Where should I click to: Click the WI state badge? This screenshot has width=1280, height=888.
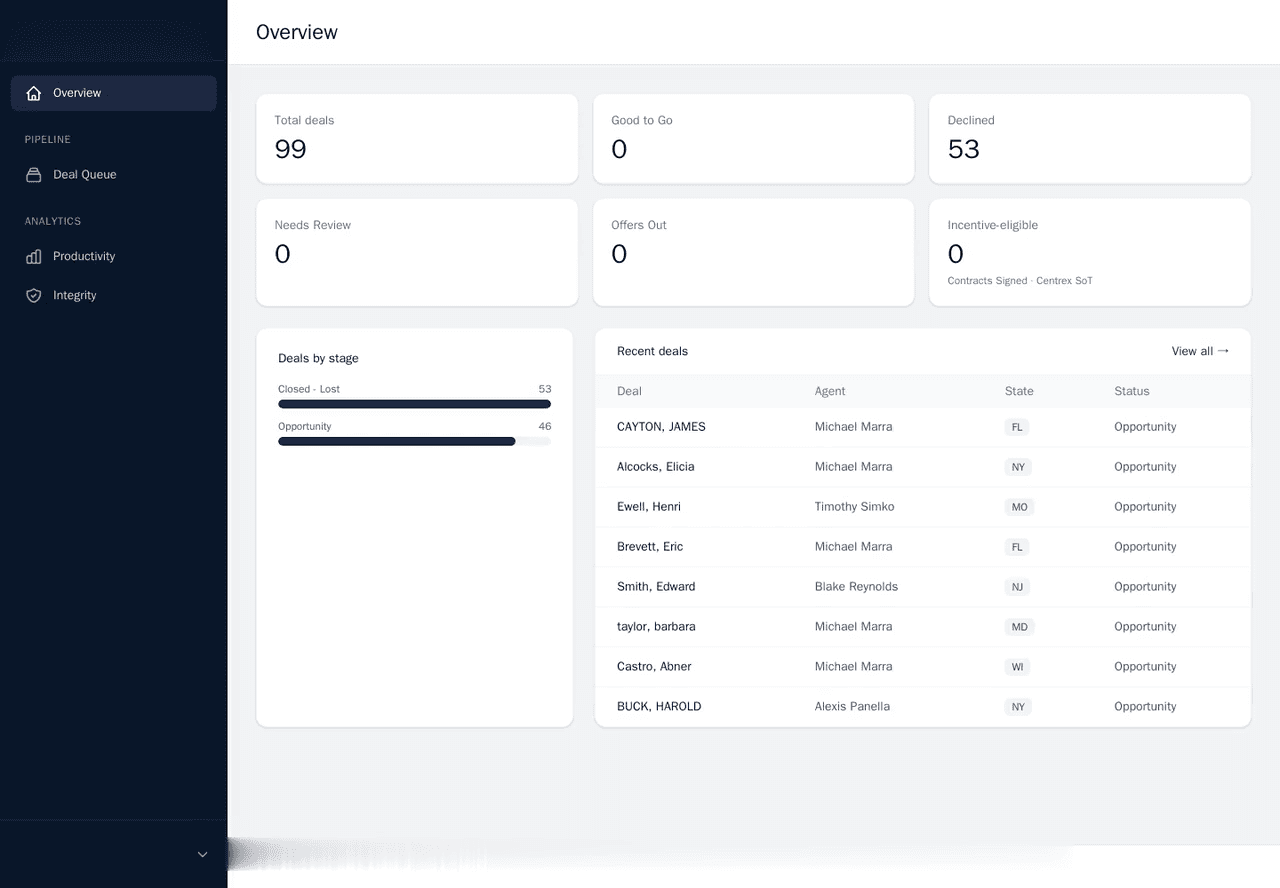click(x=1018, y=667)
